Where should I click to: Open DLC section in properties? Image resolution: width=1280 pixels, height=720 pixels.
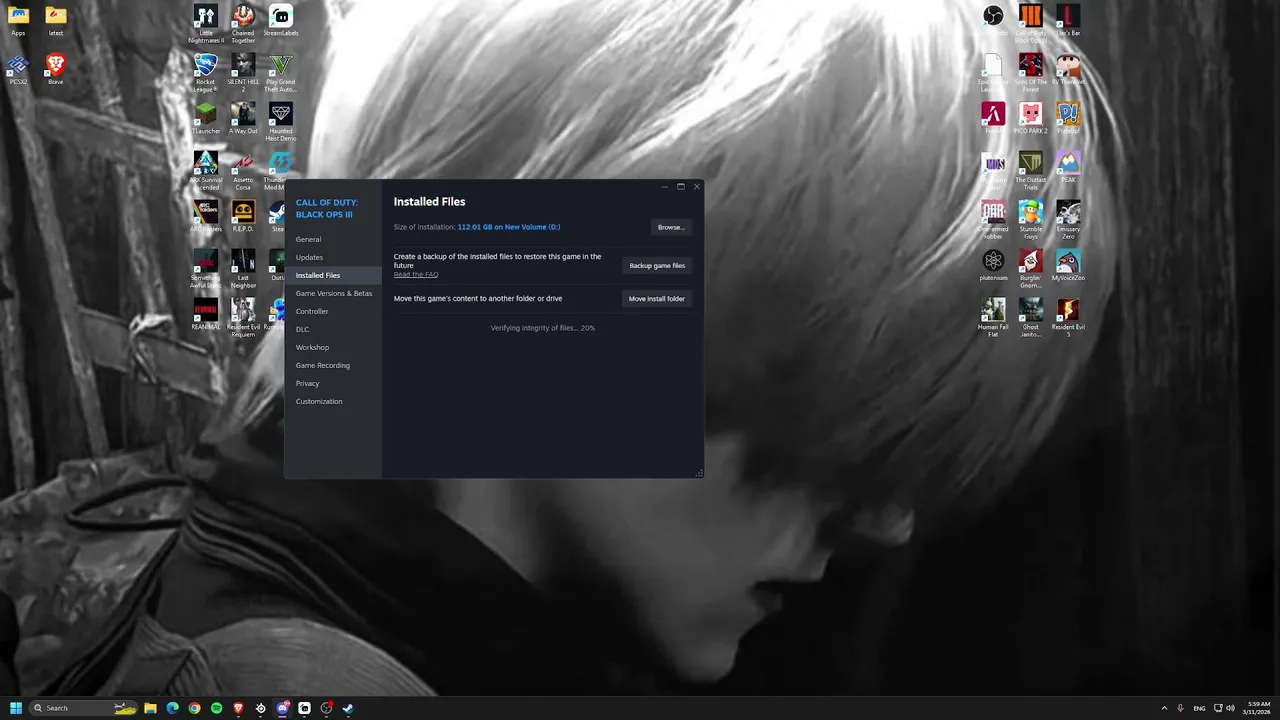click(x=302, y=329)
